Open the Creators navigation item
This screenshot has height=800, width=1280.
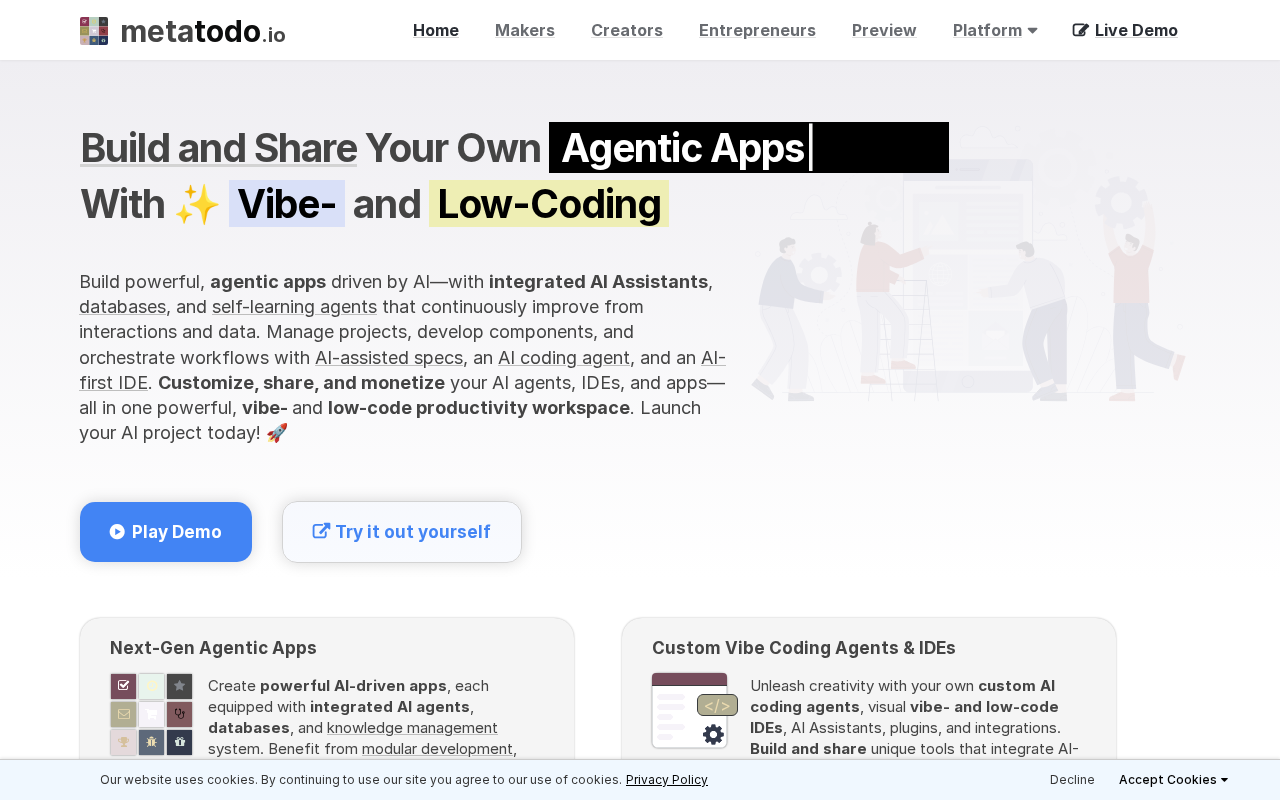(627, 30)
